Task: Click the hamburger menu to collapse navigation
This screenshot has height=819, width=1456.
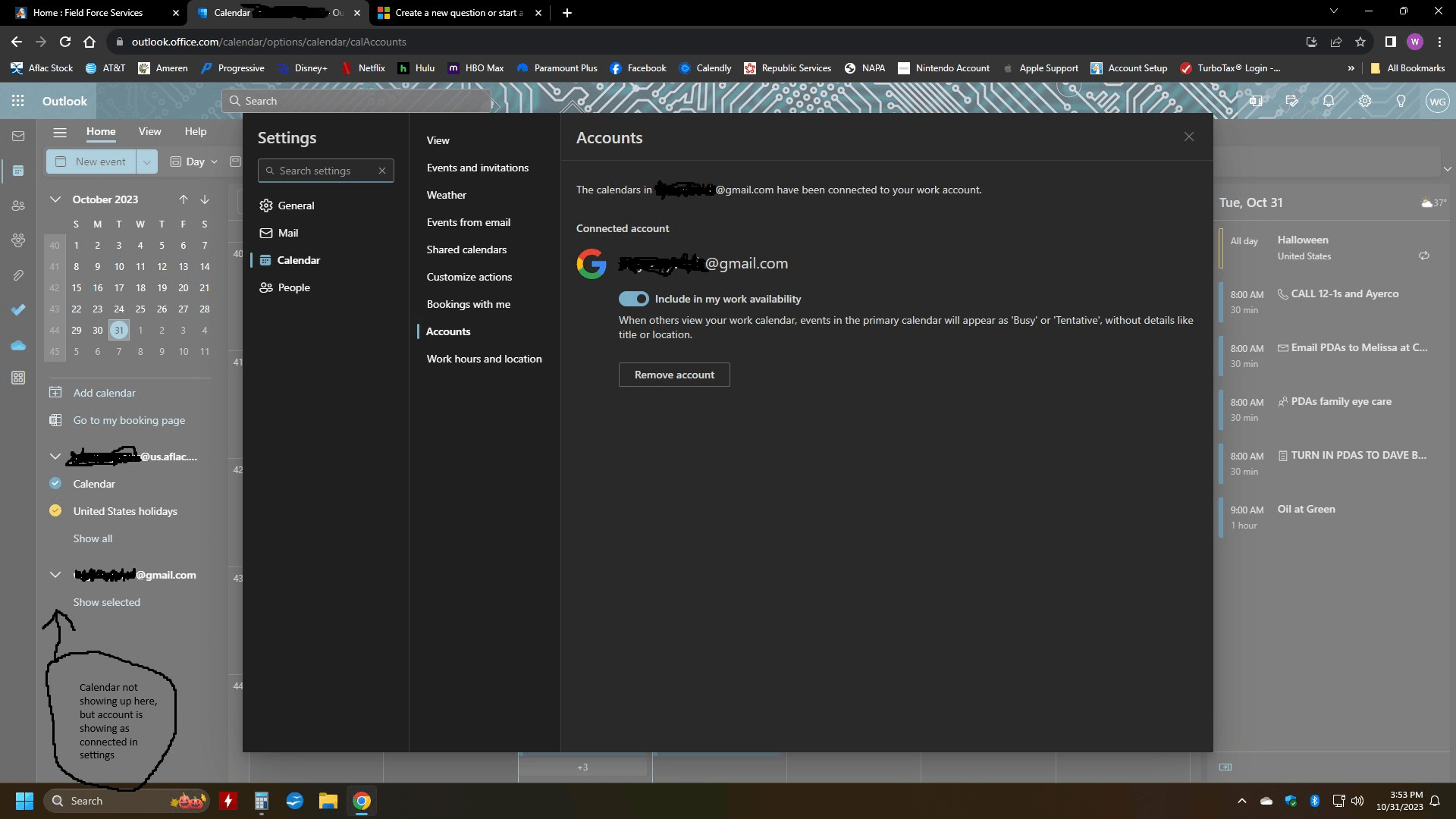Action: [x=60, y=132]
